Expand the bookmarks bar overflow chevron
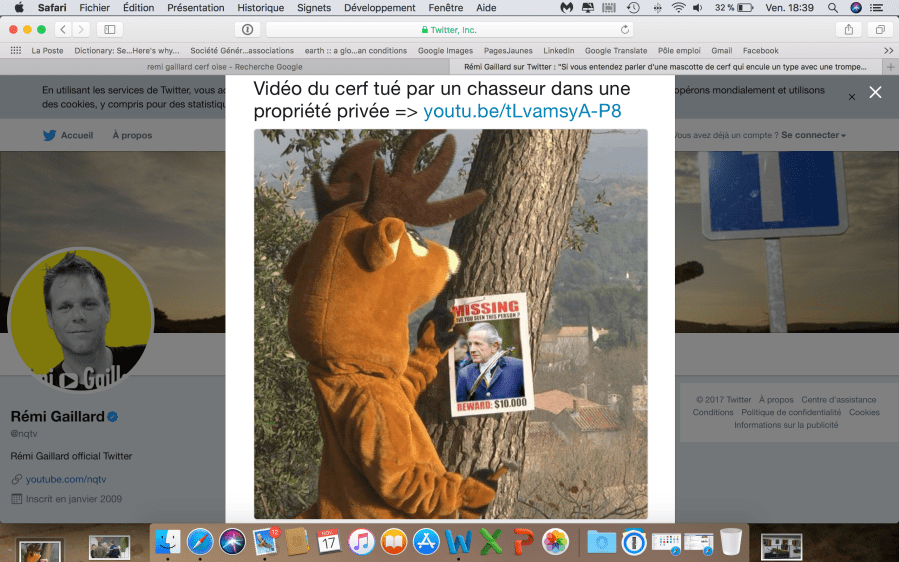Viewport: 899px width, 562px height. [x=888, y=50]
